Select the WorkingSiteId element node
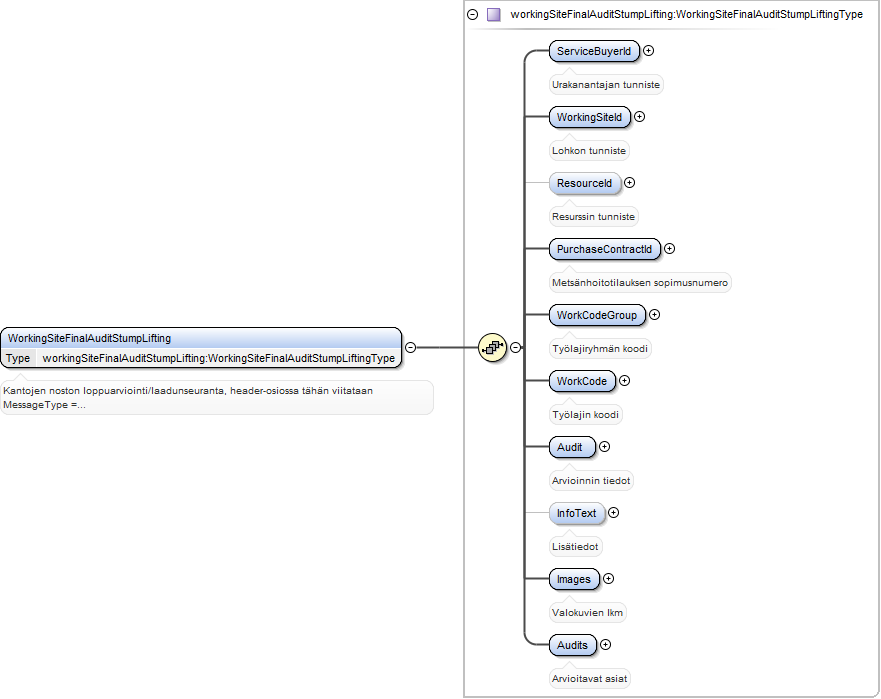Image resolution: width=881 pixels, height=699 pixels. pyautogui.click(x=589, y=117)
